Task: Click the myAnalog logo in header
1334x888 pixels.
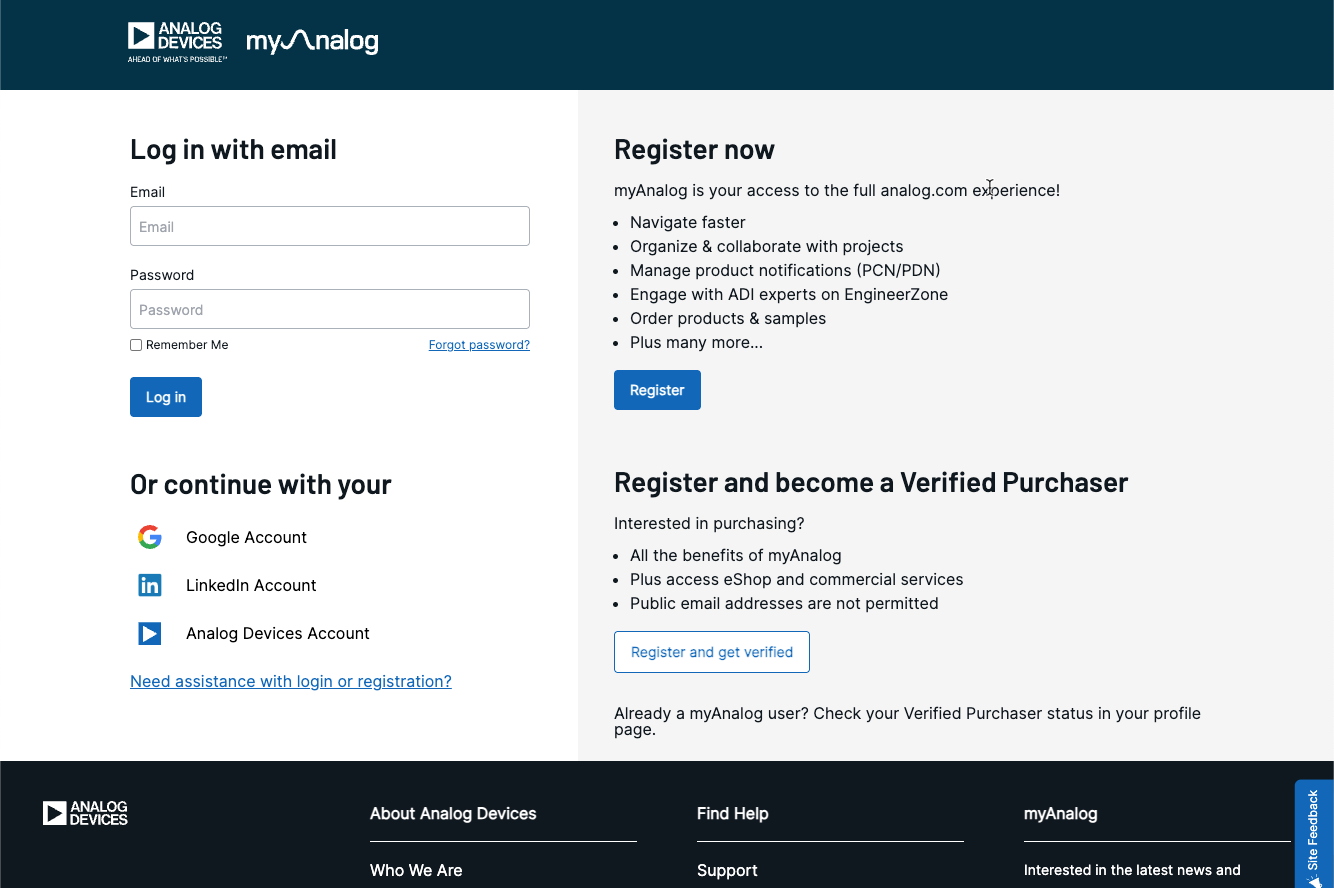Action: (312, 41)
